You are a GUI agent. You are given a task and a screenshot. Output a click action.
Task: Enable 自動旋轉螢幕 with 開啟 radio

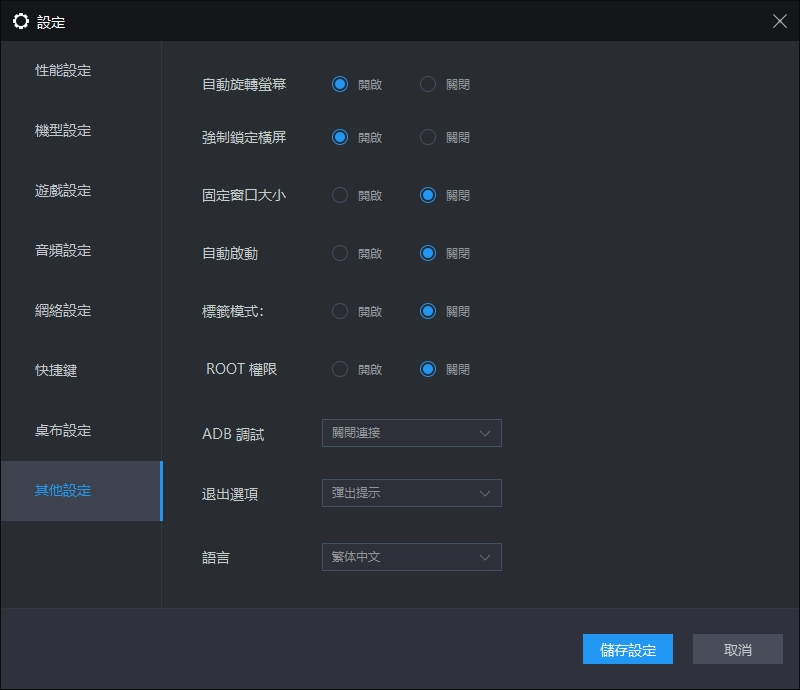(x=340, y=84)
